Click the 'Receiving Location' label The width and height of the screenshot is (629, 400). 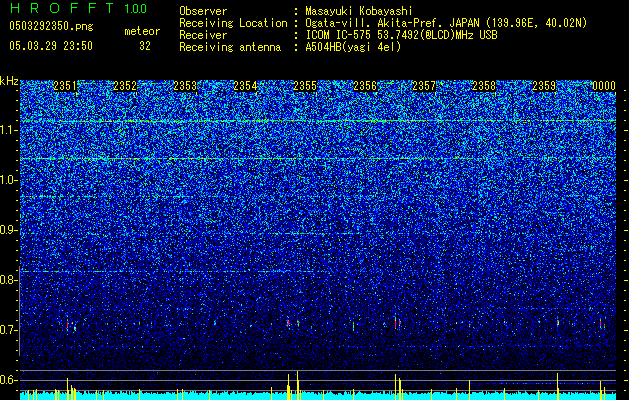click(x=233, y=23)
